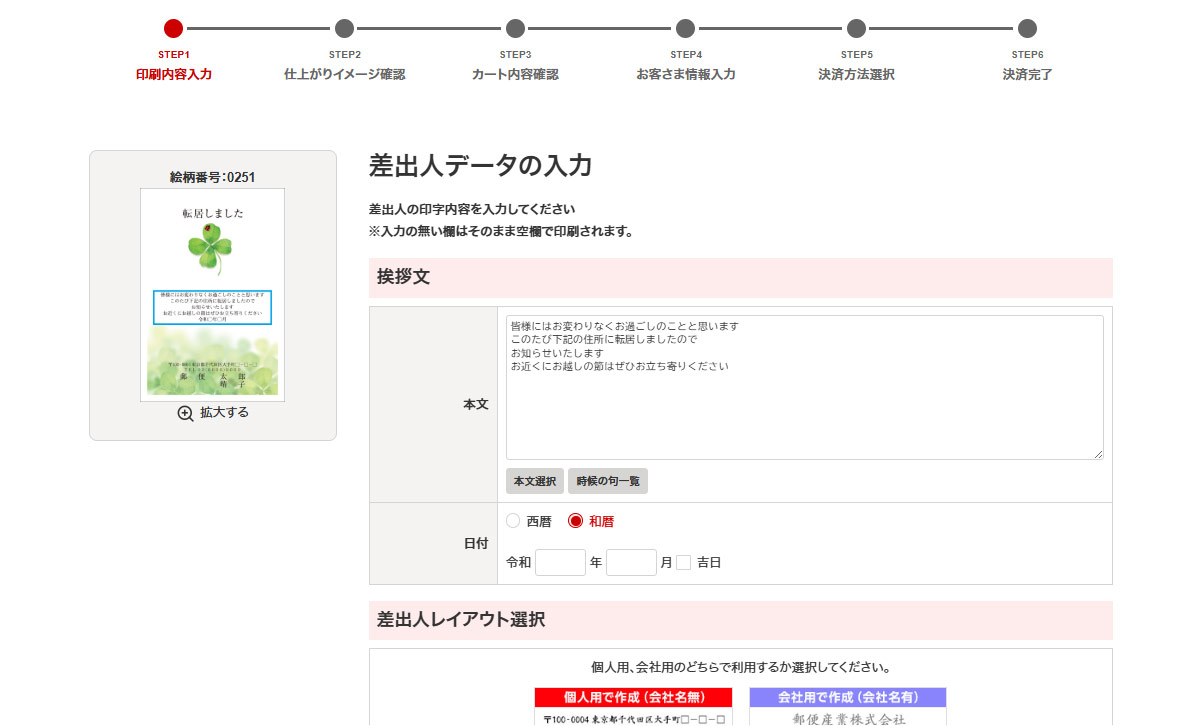This screenshot has width=1200, height=726.
Task: Click the red STEP1 circle in progress bar
Action: click(x=173, y=29)
